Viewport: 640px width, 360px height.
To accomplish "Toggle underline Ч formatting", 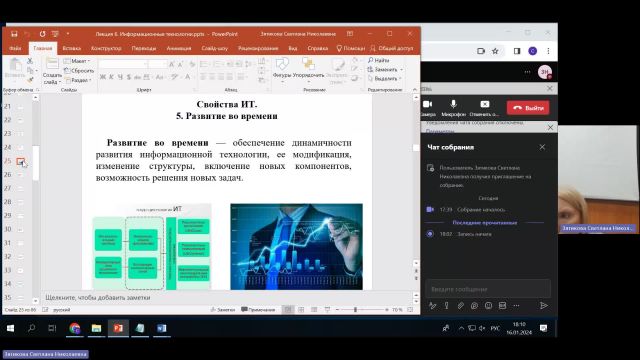I will [x=120, y=77].
